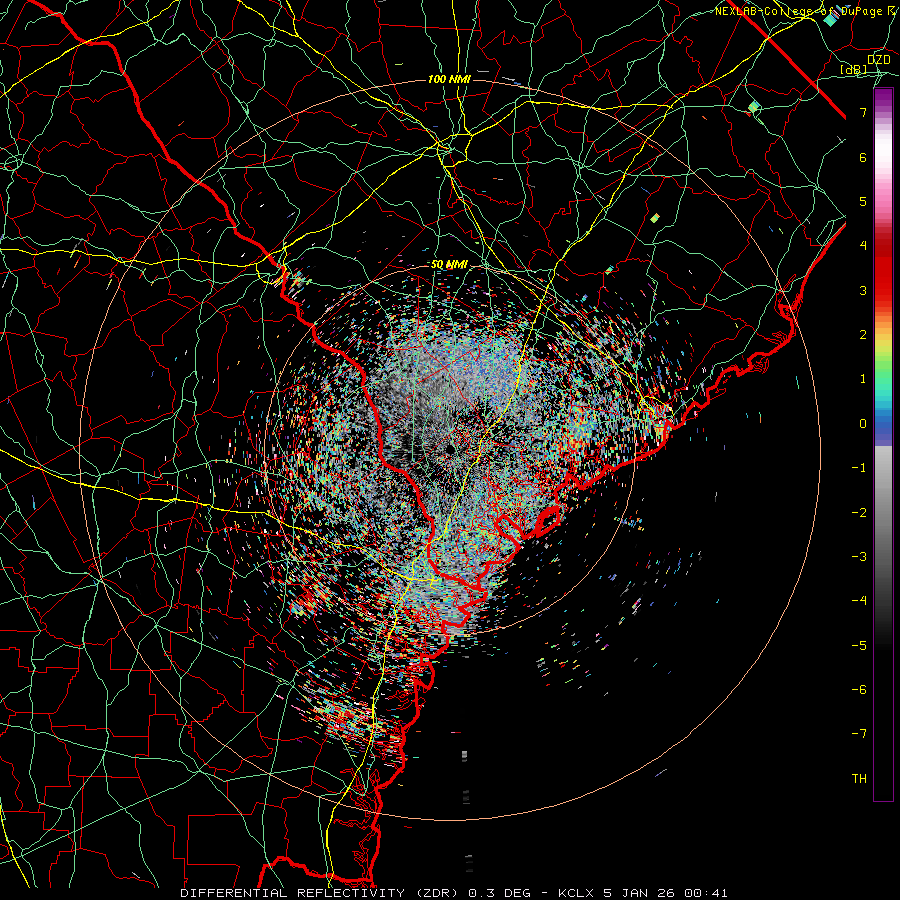Click the 0.3 DEG elevation angle text
This screenshot has height=900, width=900.
(498, 893)
